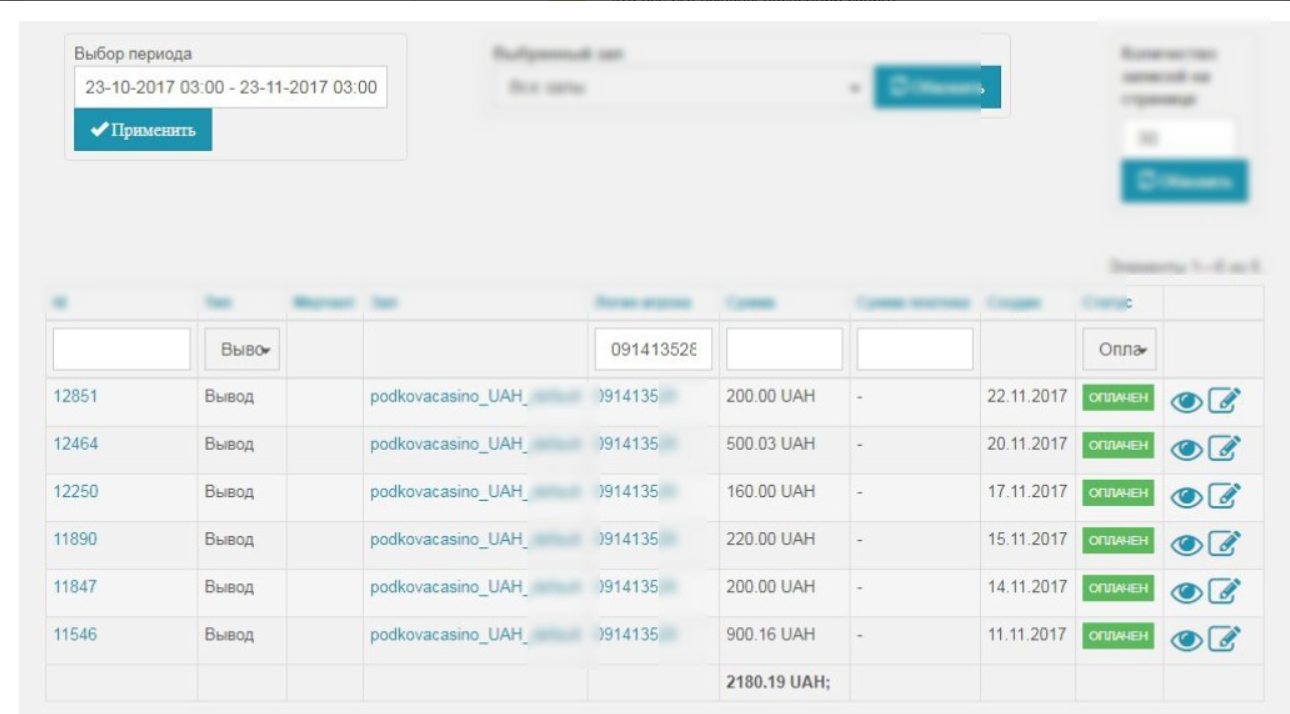The height and width of the screenshot is (714, 1290).
Task: Open podkovacasino_UAH hall link in row 11546
Action: (x=475, y=636)
